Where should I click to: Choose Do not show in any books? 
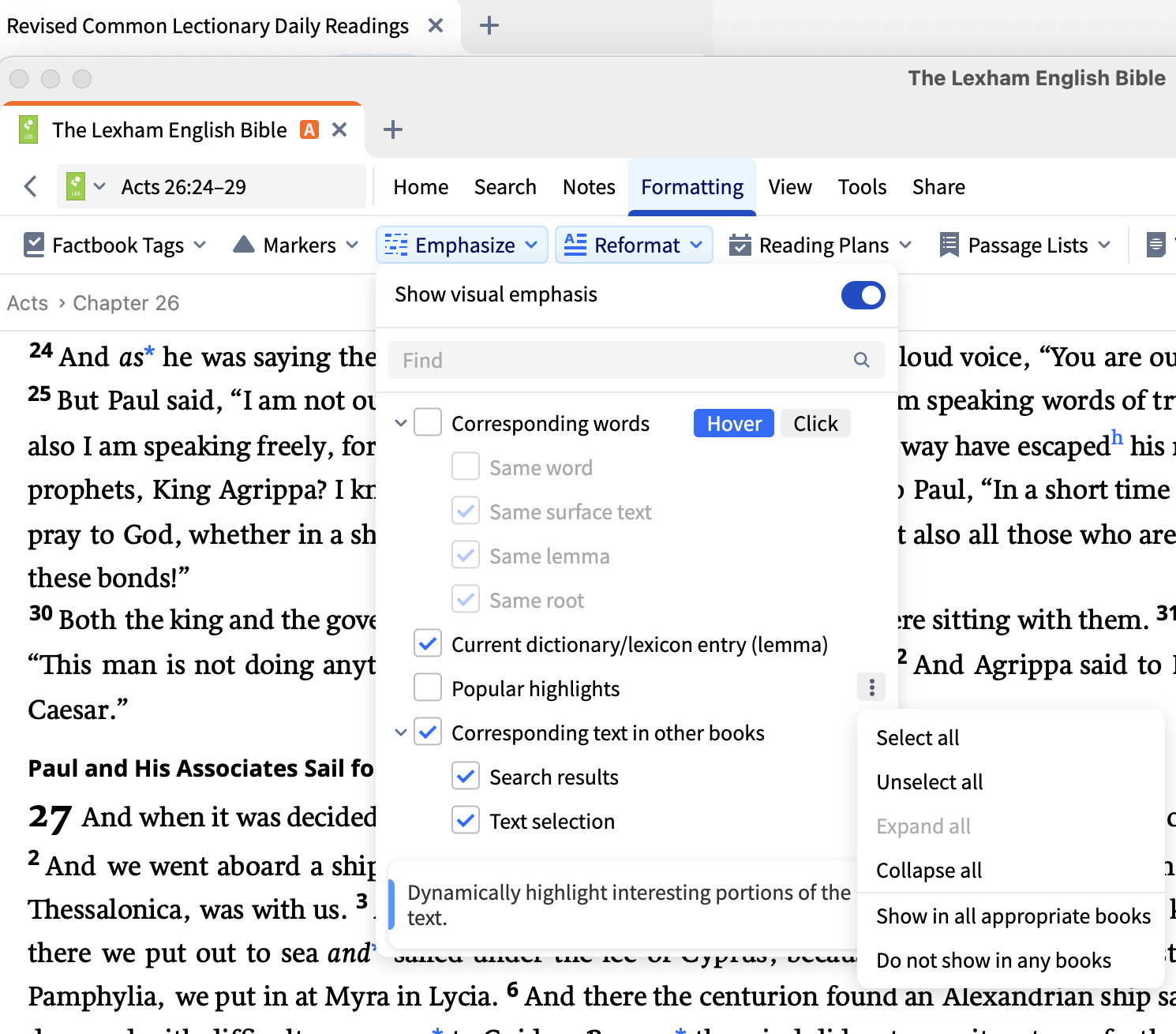point(1010,961)
